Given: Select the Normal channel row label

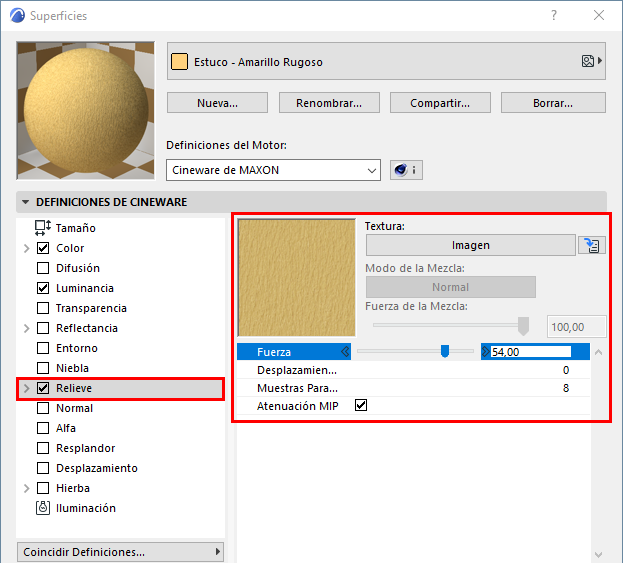Looking at the screenshot, I should pyautogui.click(x=74, y=408).
